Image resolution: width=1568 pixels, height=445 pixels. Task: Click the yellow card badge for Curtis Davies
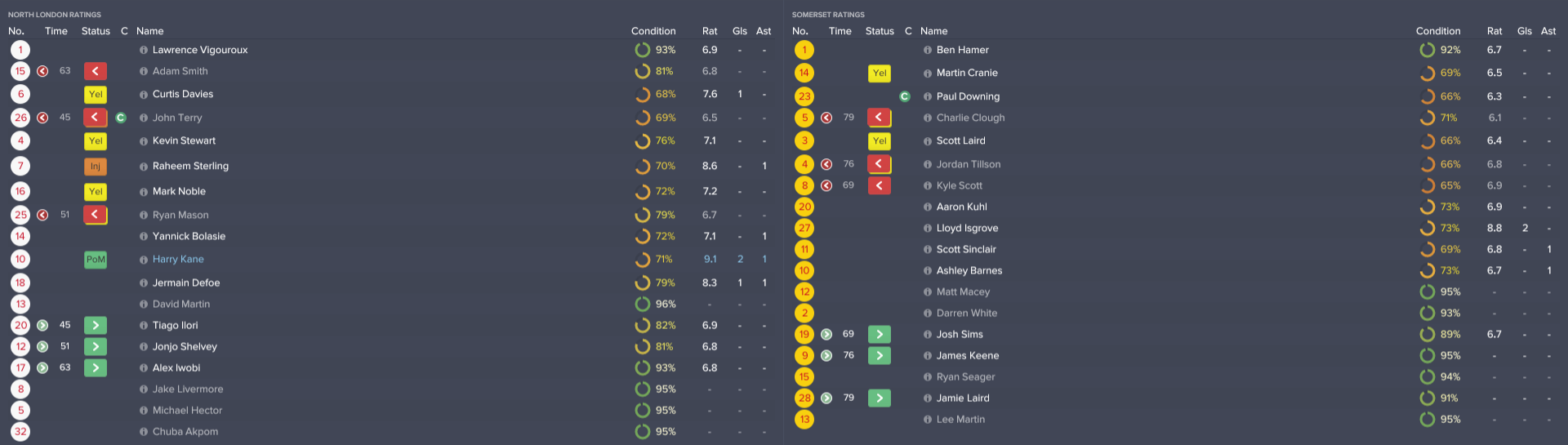click(96, 95)
